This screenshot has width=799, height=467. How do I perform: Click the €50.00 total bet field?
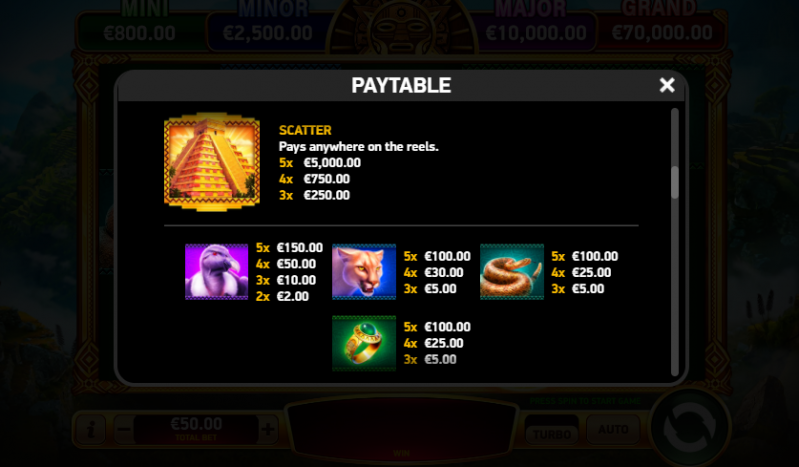point(196,429)
